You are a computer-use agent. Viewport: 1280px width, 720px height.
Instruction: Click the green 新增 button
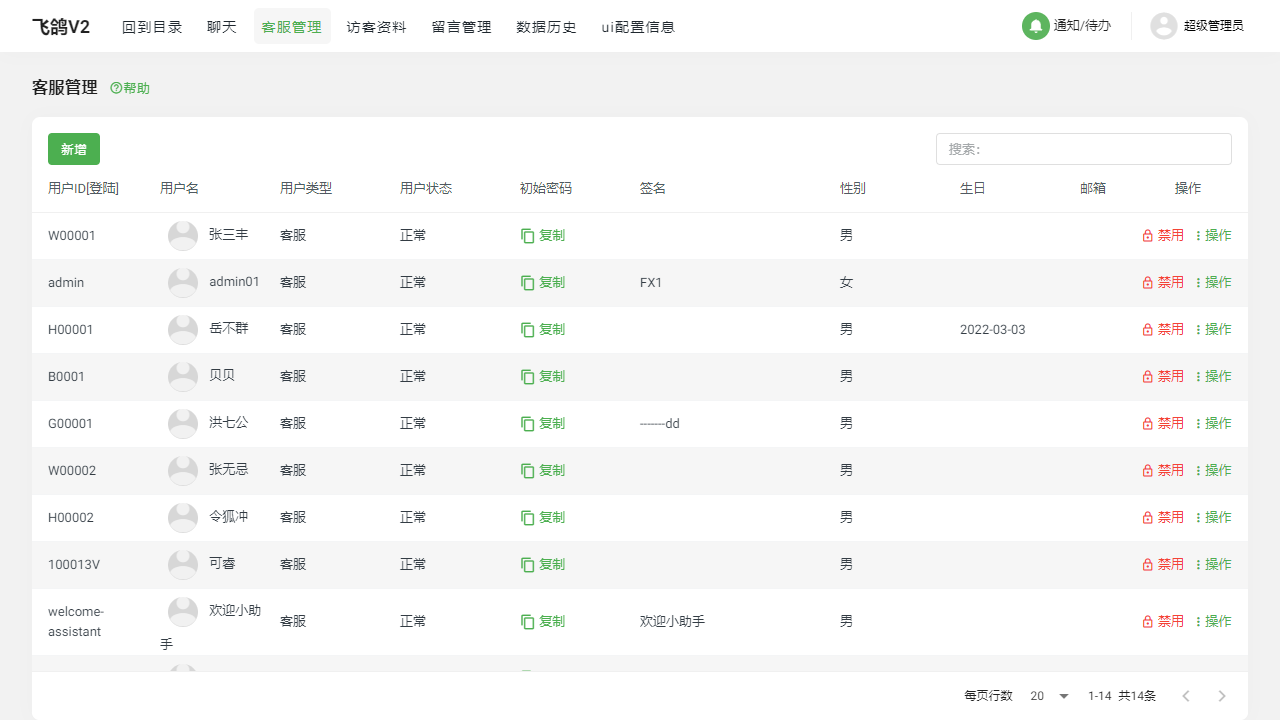pyautogui.click(x=74, y=149)
